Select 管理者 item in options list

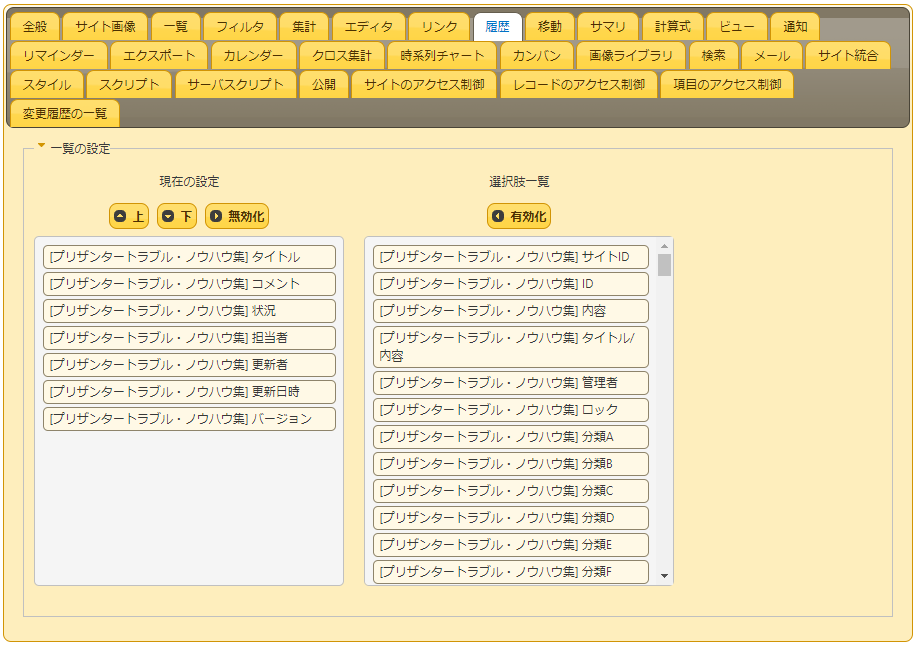pyautogui.click(x=511, y=383)
